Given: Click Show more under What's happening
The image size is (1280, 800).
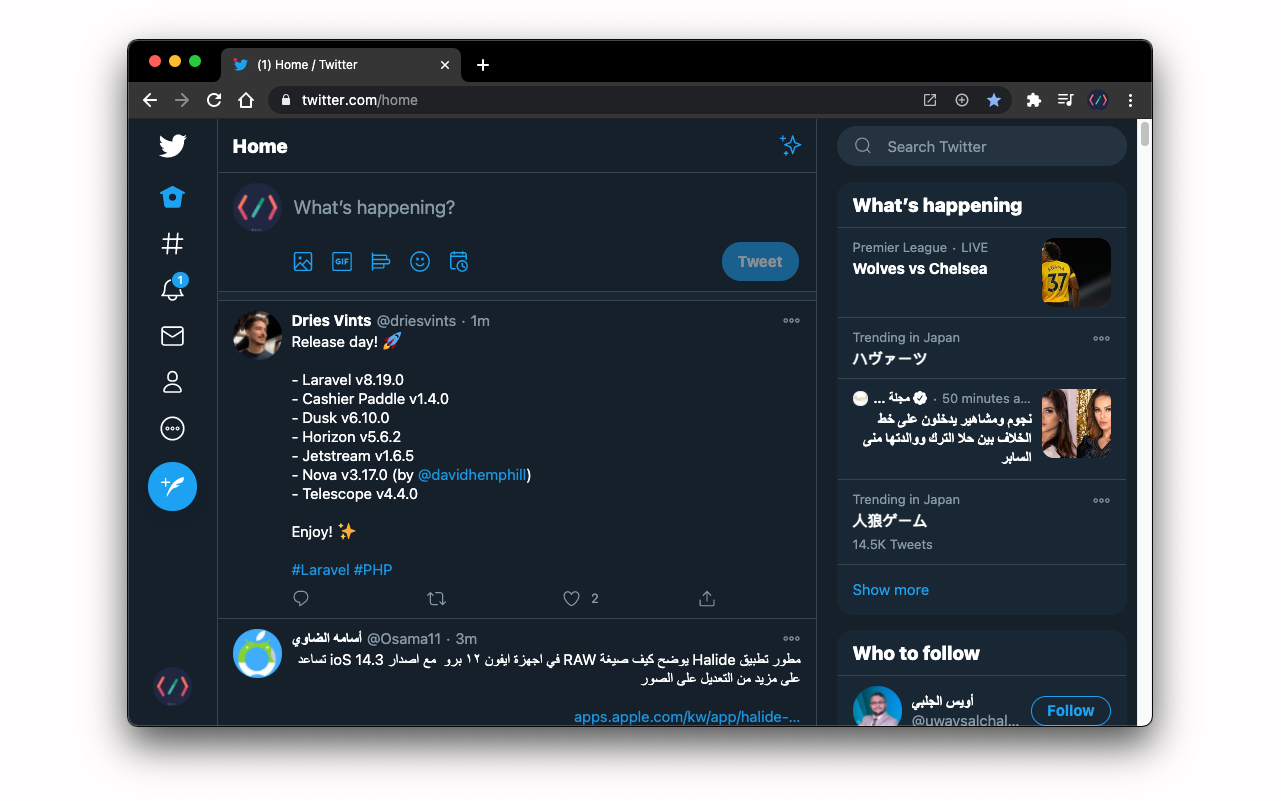Looking at the screenshot, I should click(x=891, y=590).
